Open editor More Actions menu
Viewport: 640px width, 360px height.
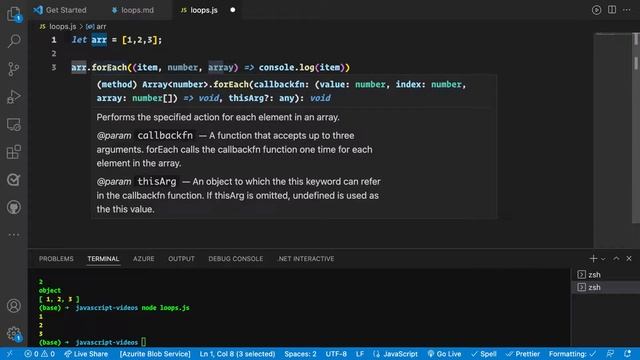627,10
